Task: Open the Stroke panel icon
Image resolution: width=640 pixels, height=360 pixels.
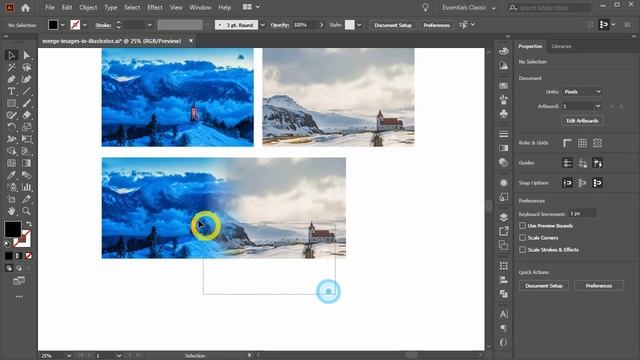Action: pyautogui.click(x=504, y=134)
